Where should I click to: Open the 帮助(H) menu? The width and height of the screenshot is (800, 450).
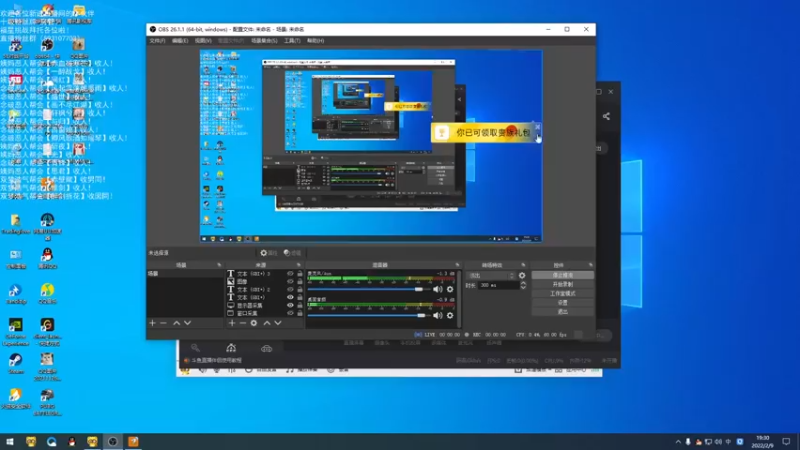pyautogui.click(x=315, y=41)
